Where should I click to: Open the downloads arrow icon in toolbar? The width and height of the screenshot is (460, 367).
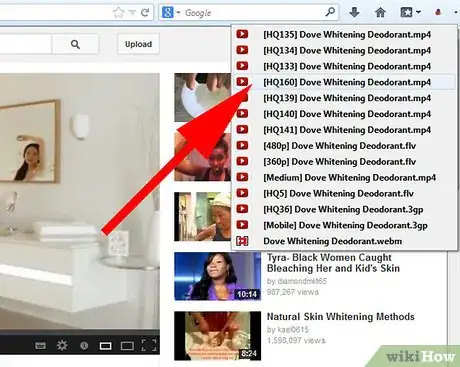point(354,13)
